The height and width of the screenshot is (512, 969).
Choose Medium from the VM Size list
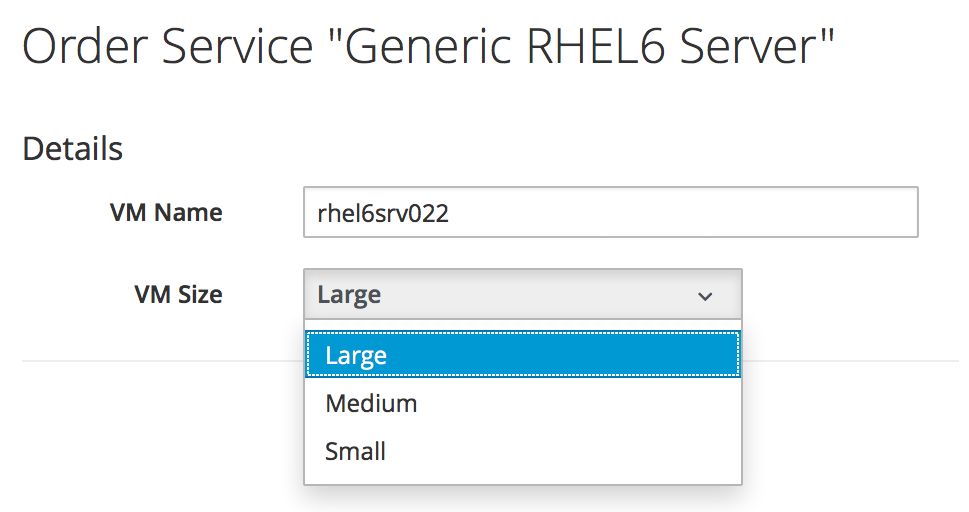371,404
